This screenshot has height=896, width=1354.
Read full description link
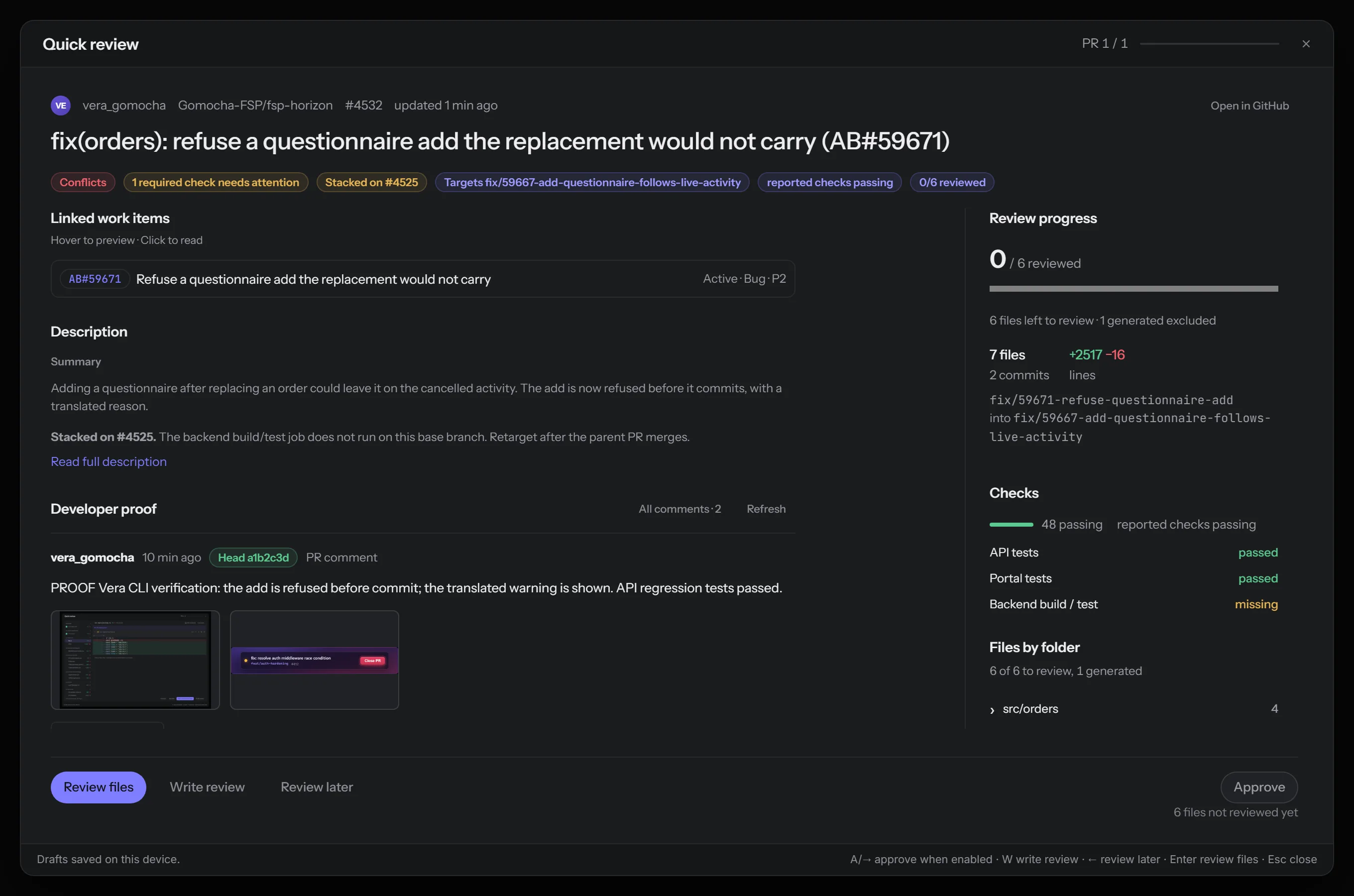[109, 462]
